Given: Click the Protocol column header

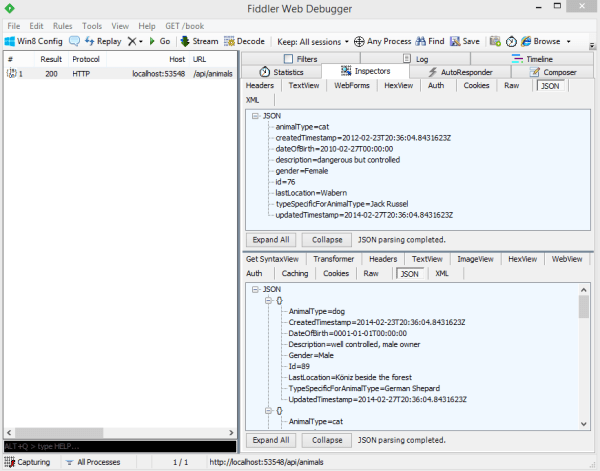Looking at the screenshot, I should [86, 59].
